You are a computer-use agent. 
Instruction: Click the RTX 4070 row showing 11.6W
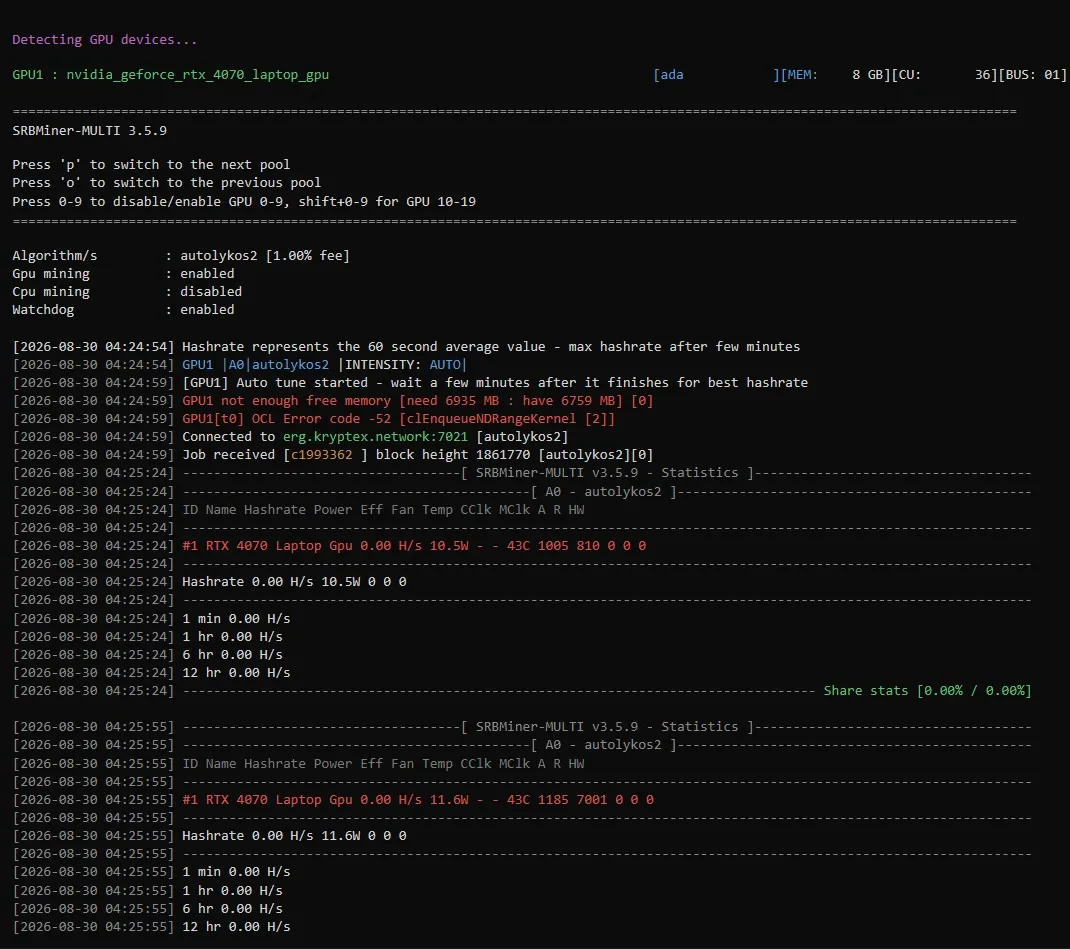point(418,800)
